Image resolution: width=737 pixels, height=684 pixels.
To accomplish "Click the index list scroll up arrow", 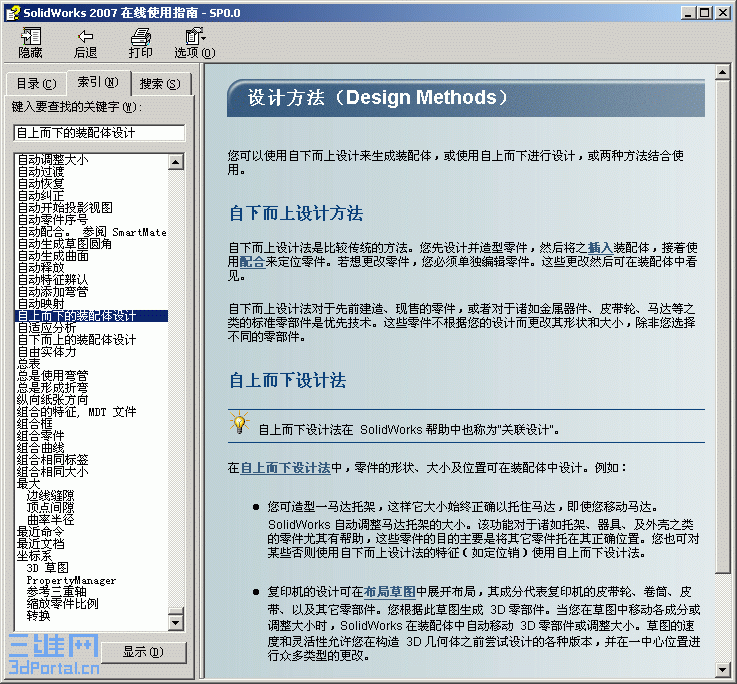I will tap(176, 162).
